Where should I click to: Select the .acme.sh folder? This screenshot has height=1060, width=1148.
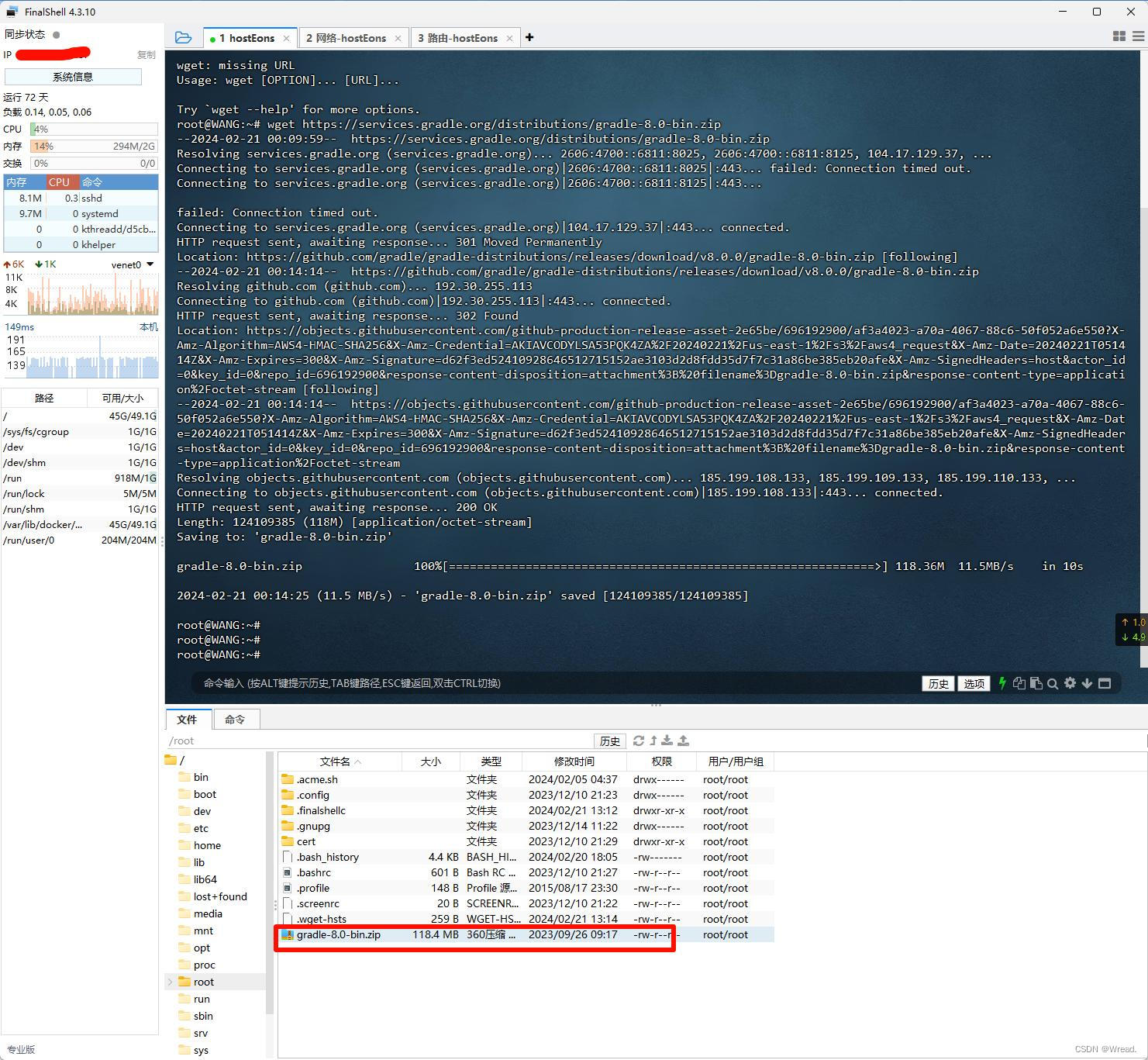(526, 779)
